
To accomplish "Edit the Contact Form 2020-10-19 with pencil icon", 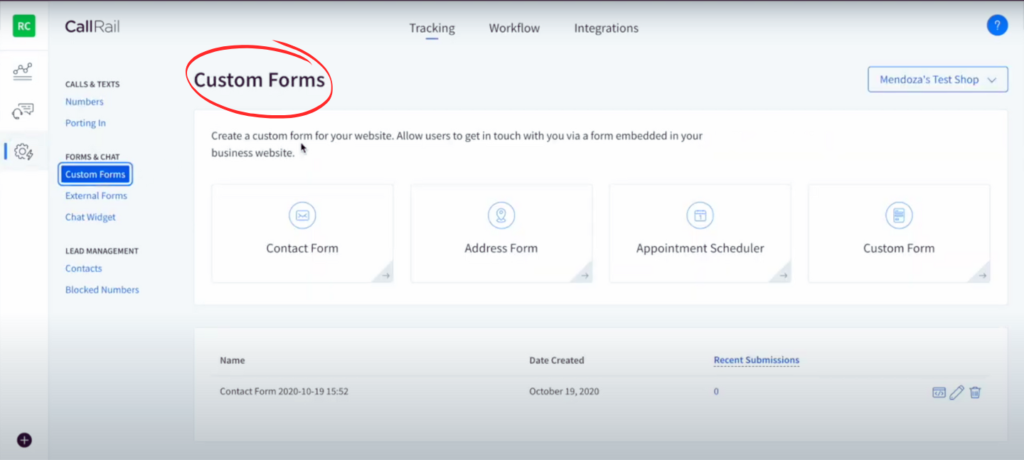I will [957, 393].
